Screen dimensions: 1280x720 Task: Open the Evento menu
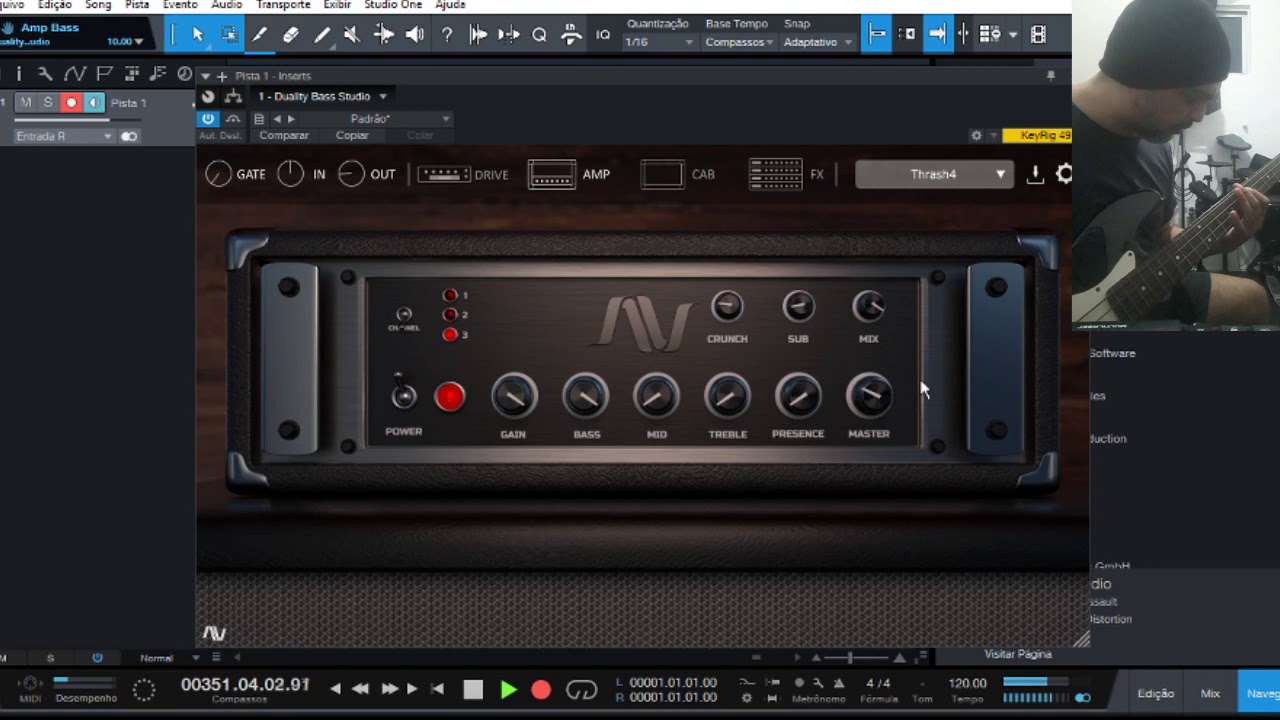[180, 5]
